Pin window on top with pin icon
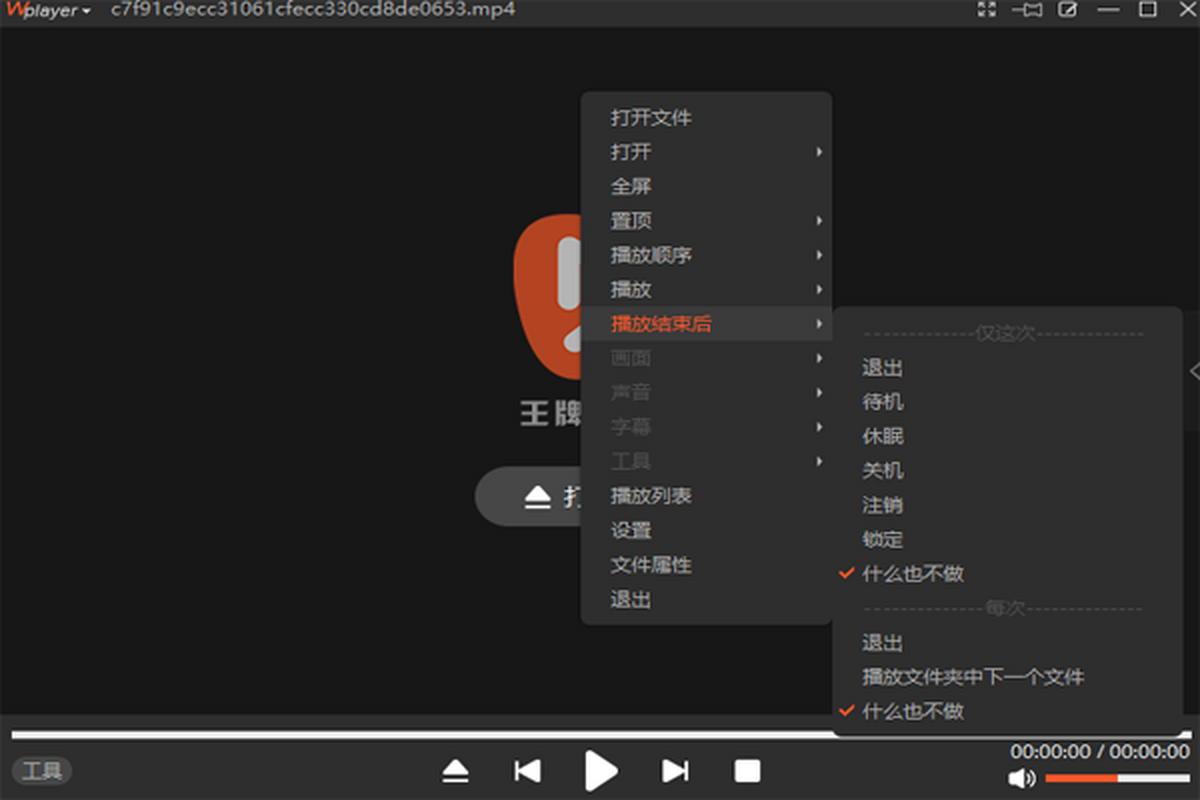This screenshot has width=1200, height=800. [x=1027, y=10]
